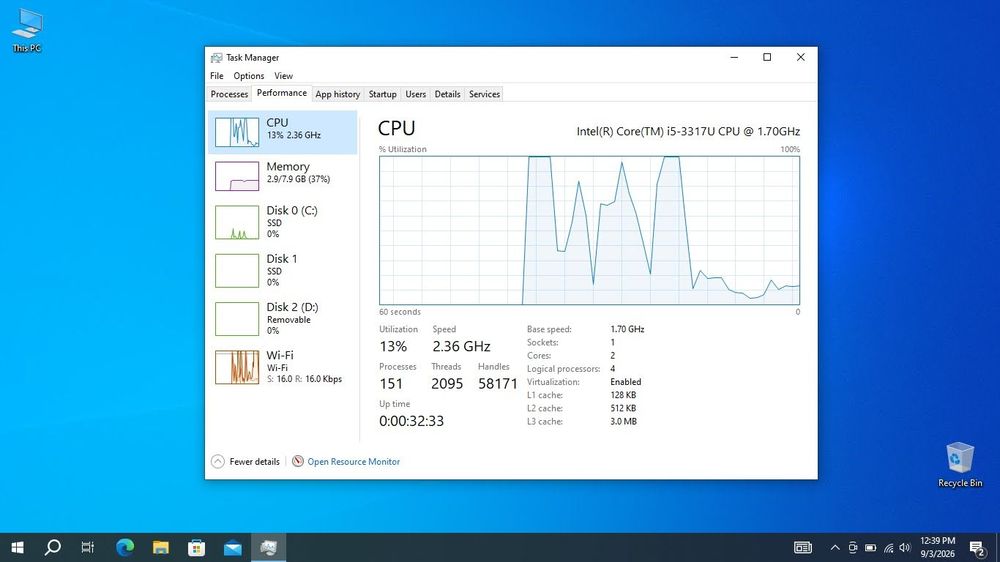Click the Task Manager taskbar button
This screenshot has width=1000, height=562.
coord(268,547)
